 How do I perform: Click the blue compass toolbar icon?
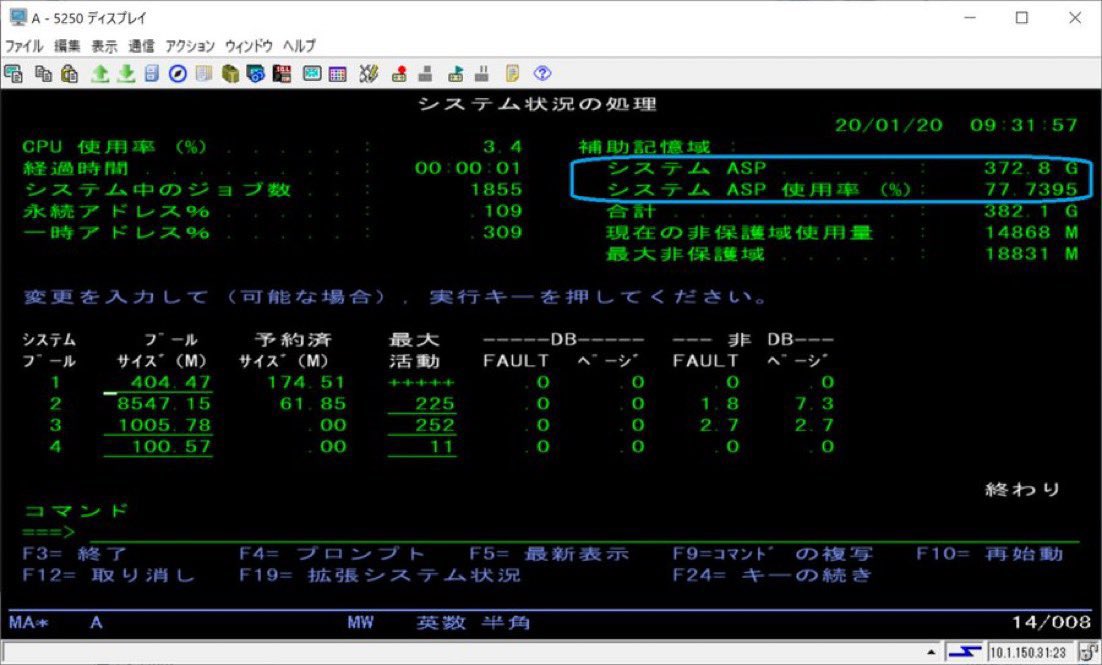click(178, 73)
